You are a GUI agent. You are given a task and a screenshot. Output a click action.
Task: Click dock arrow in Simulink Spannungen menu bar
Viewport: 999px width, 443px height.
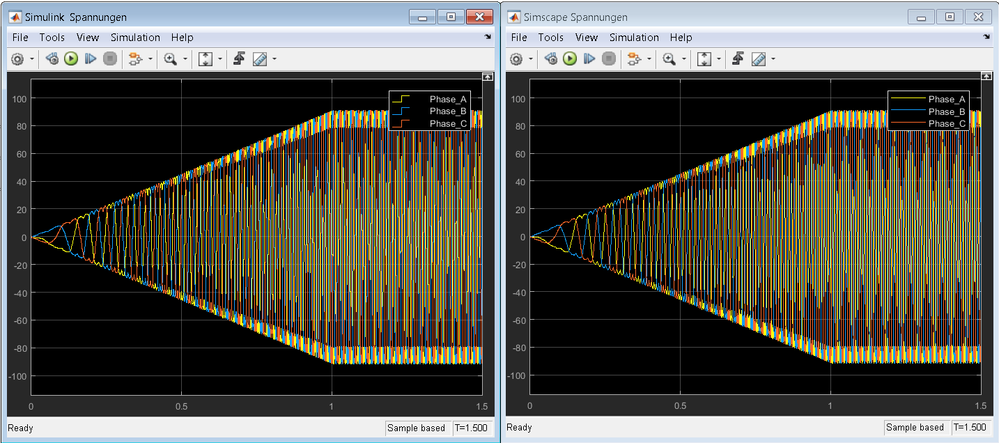click(x=488, y=37)
